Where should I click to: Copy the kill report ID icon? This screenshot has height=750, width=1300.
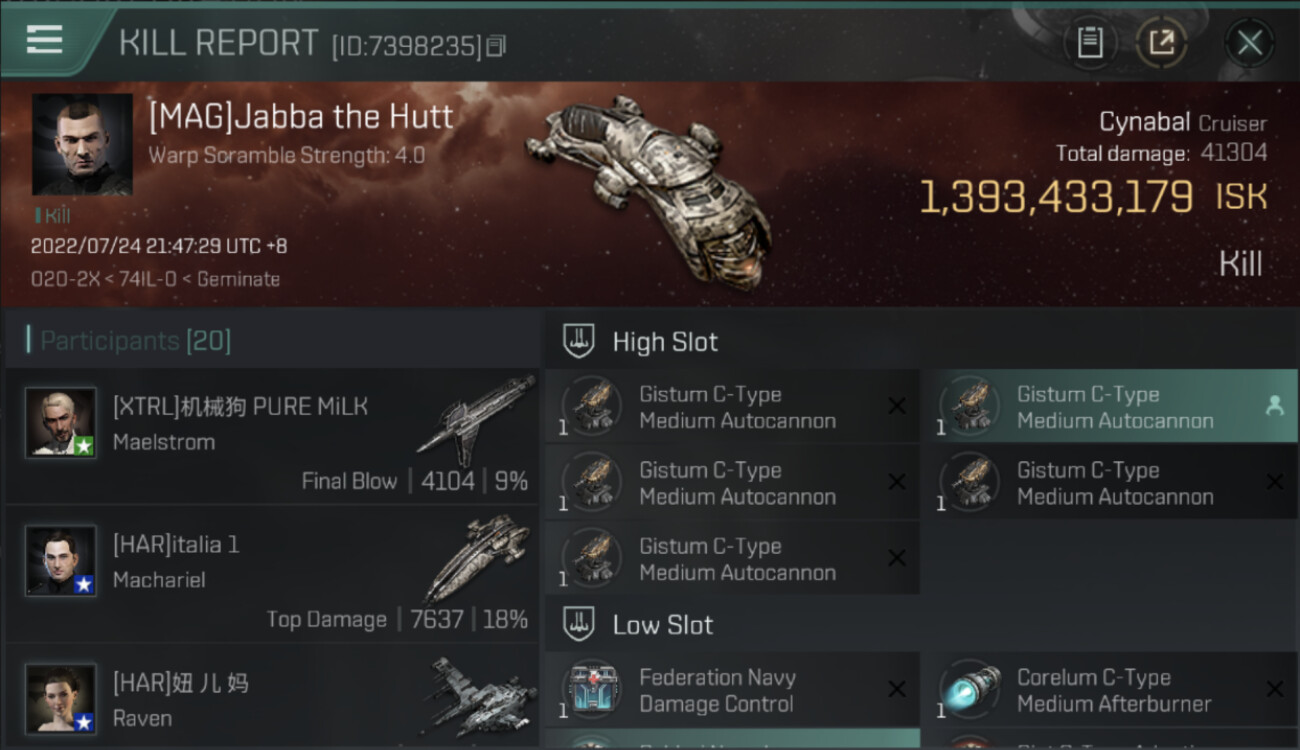point(497,46)
